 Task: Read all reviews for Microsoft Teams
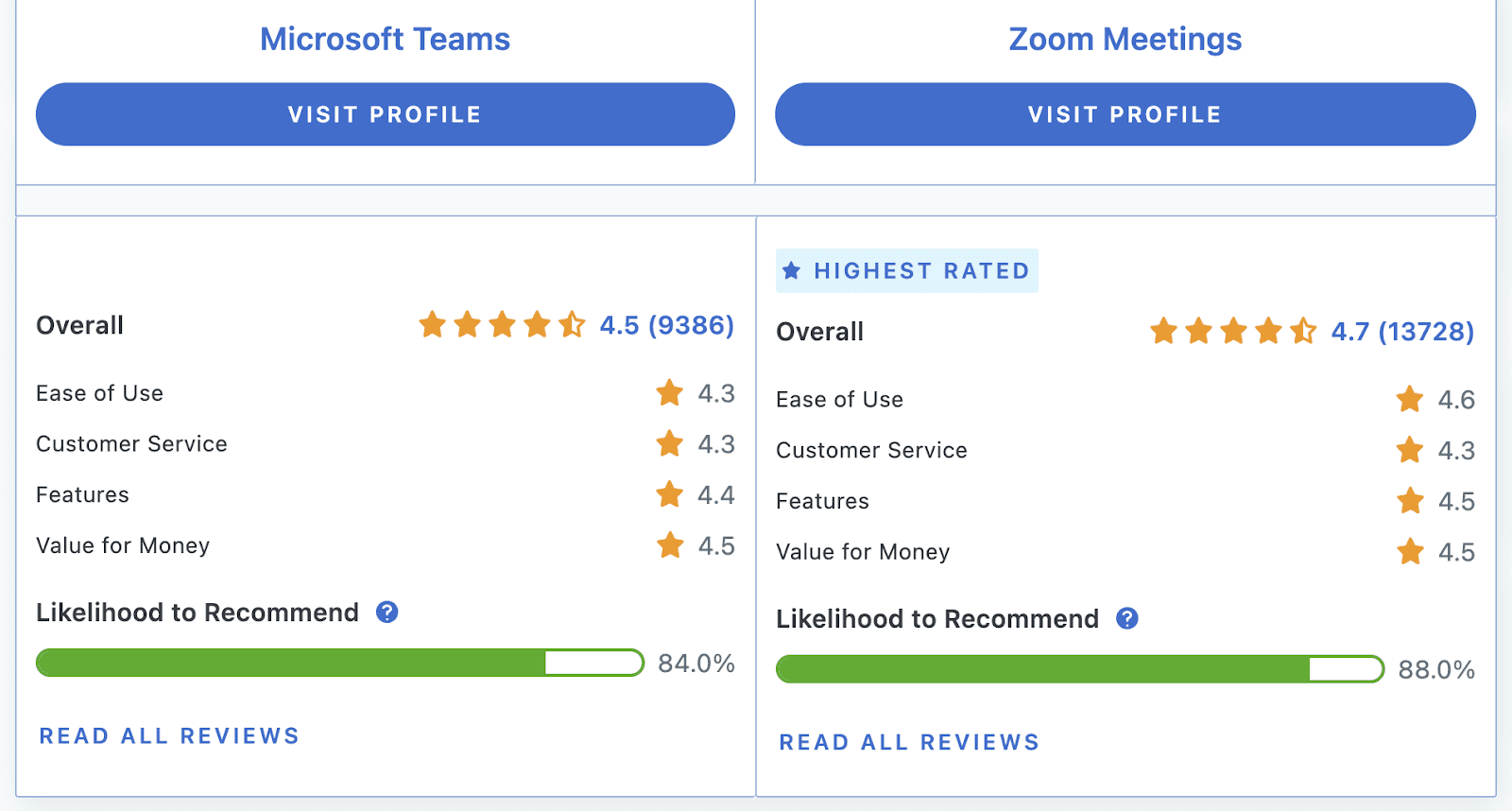168,735
